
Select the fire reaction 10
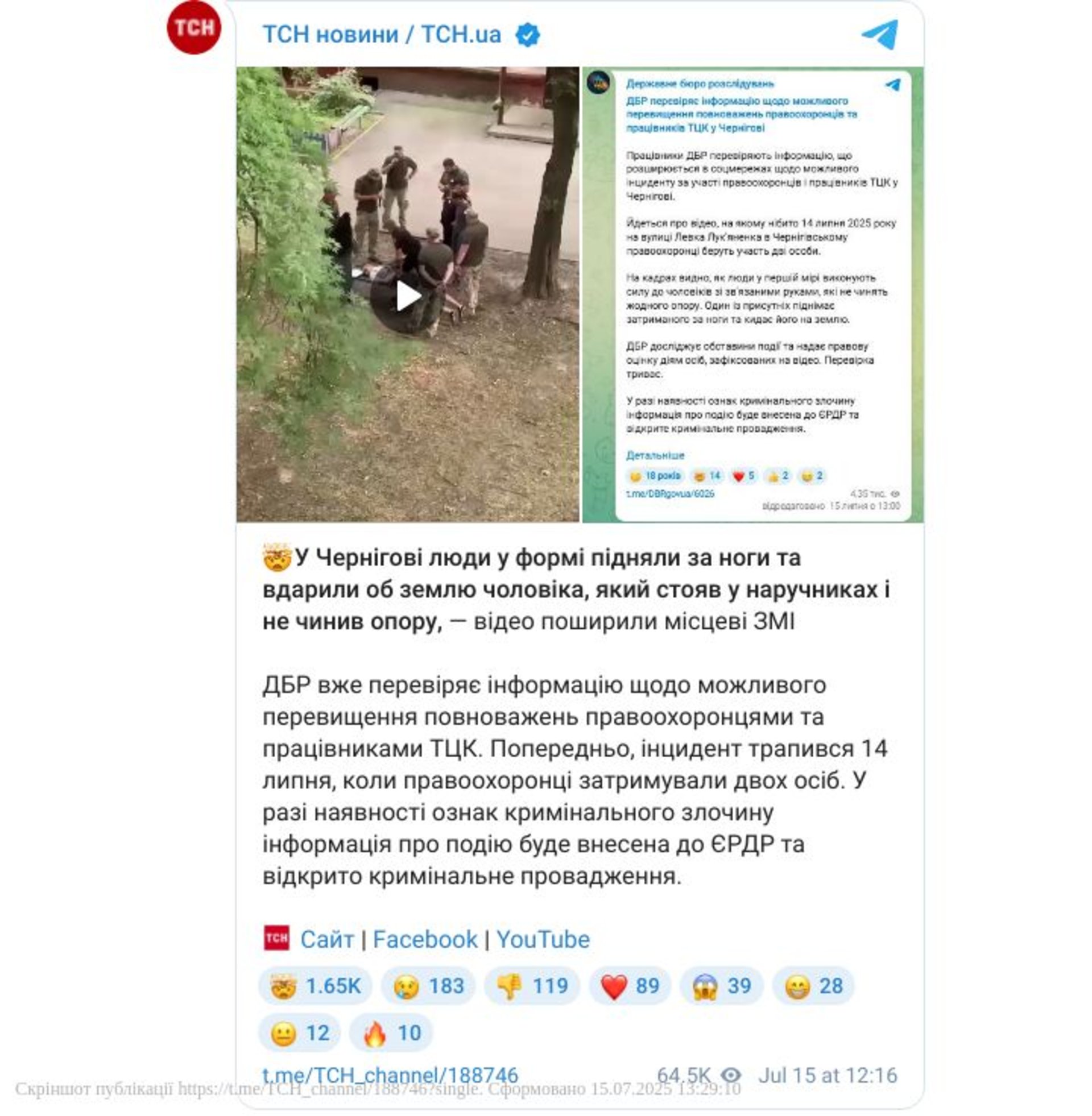[x=391, y=1033]
